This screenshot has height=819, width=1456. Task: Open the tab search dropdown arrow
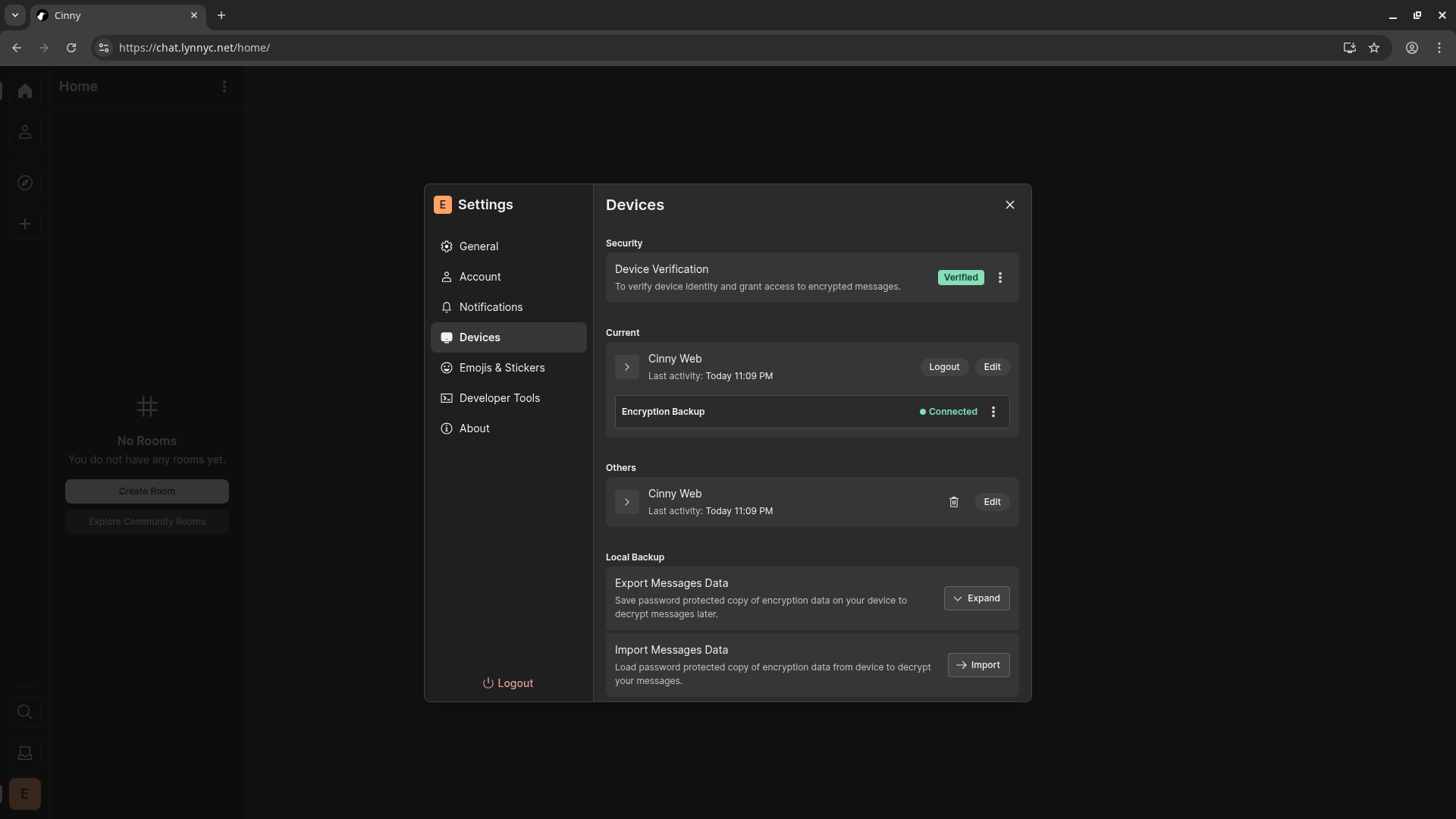15,15
